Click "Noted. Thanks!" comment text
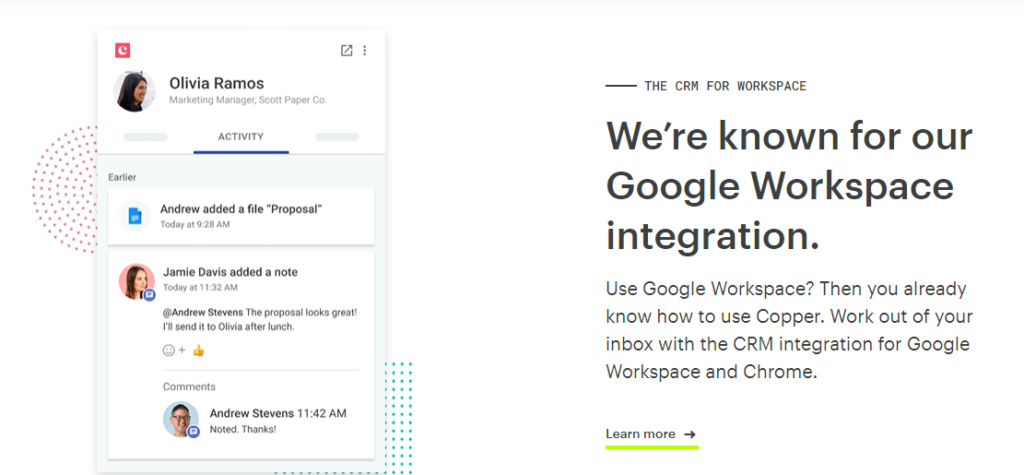This screenshot has width=1024, height=475. pyautogui.click(x=243, y=429)
